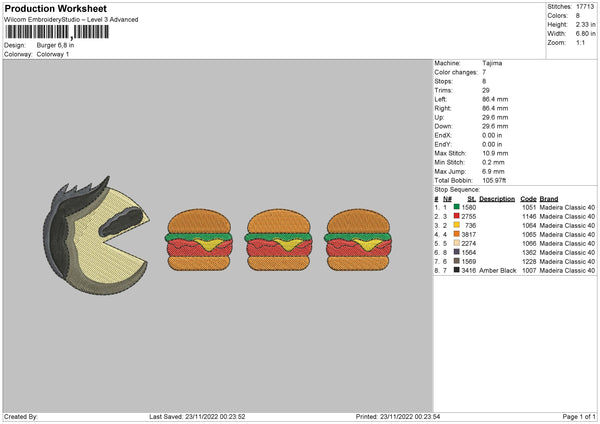Viewport: 600px width, 424px height.
Task: Click the Description column header
Action: click(x=497, y=199)
